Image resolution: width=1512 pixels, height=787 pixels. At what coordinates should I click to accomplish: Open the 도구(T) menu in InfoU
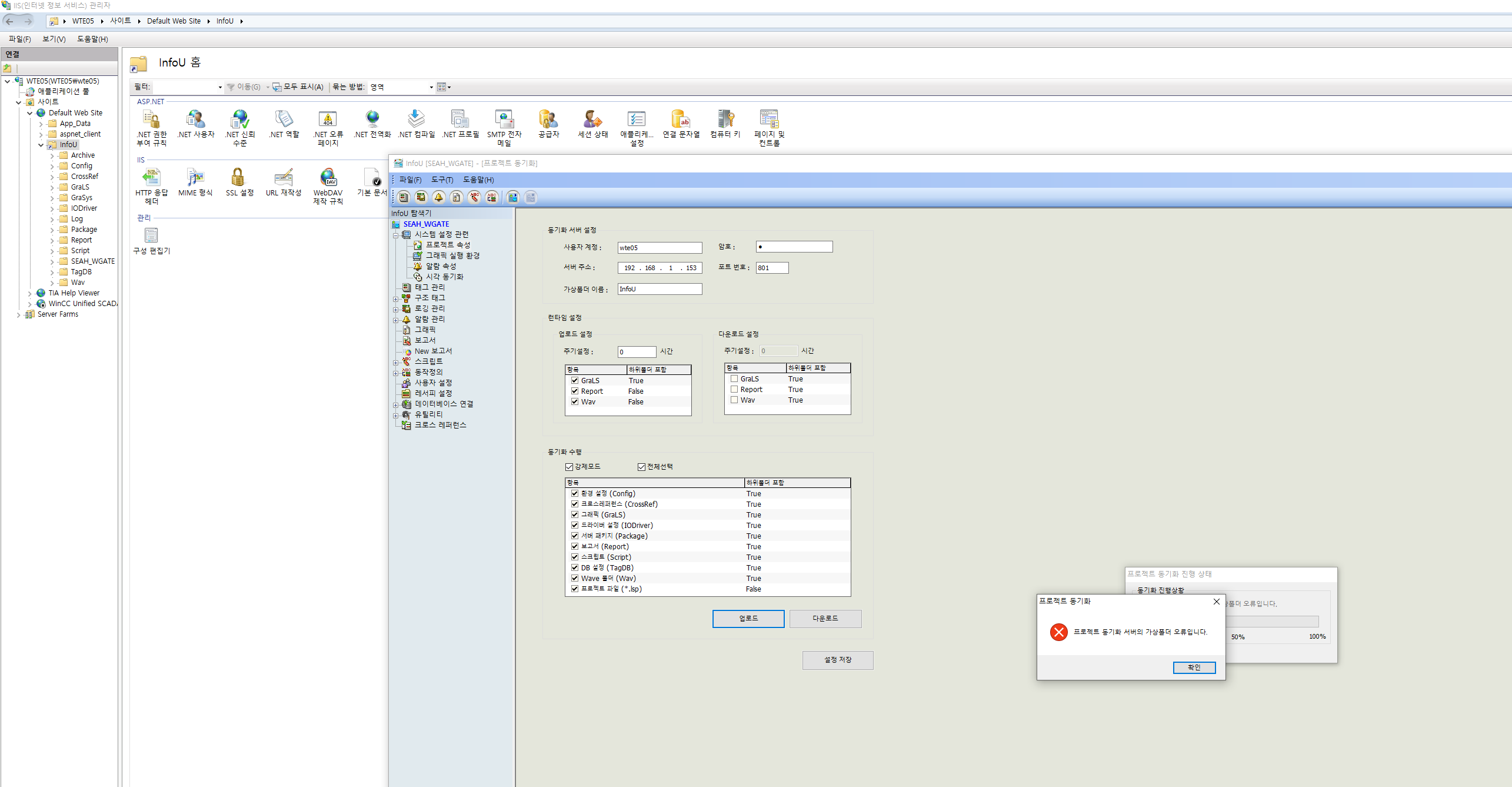coord(442,180)
